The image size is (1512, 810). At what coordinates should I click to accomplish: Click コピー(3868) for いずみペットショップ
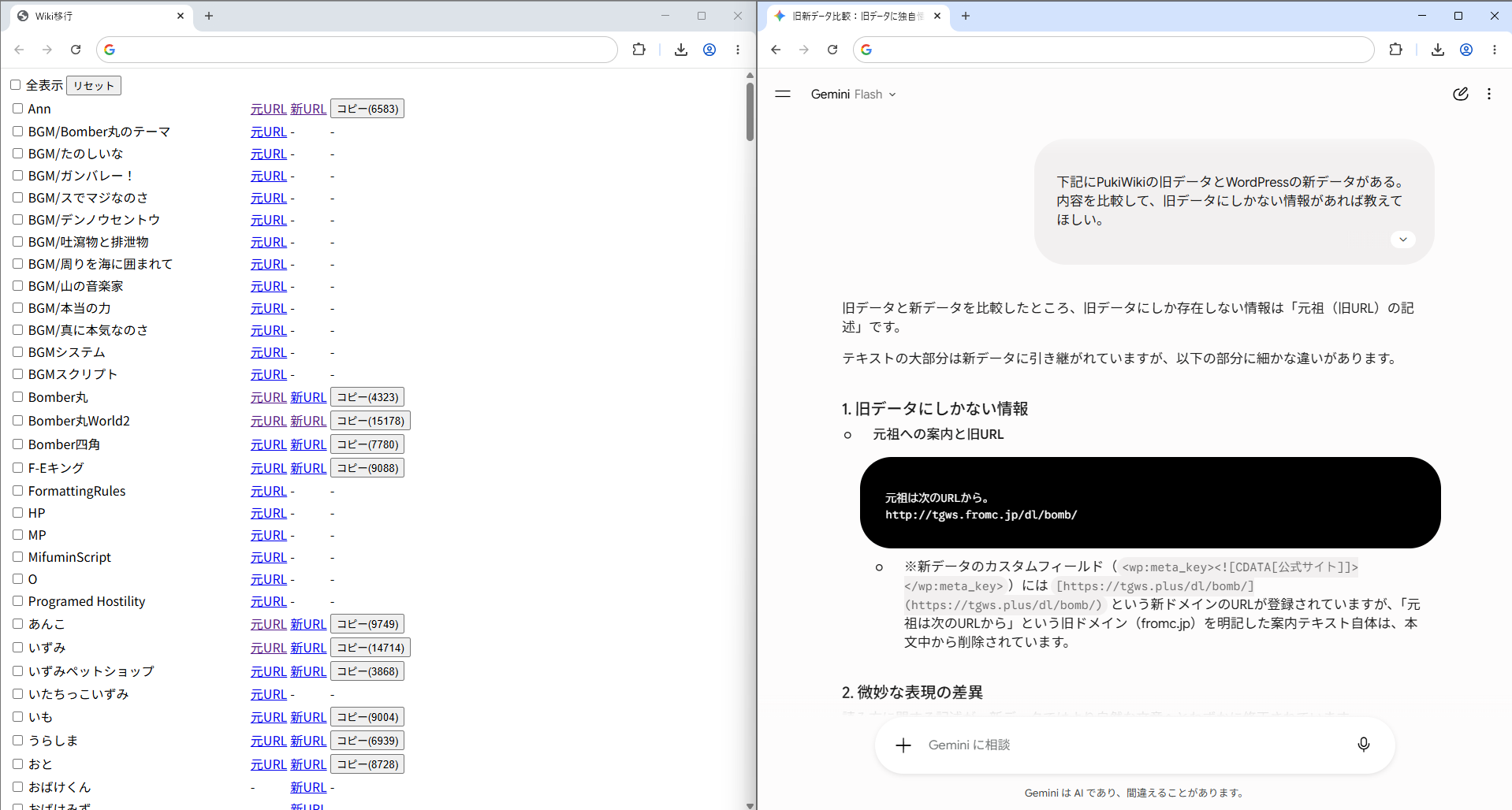pos(367,671)
